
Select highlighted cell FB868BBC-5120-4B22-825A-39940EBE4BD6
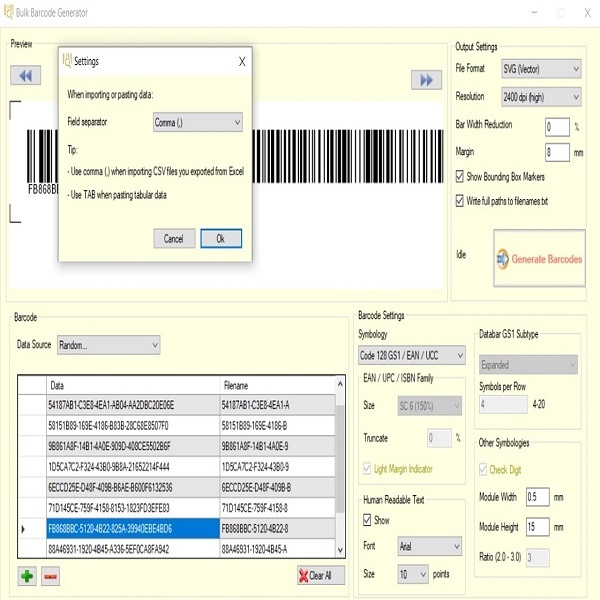click(x=133, y=529)
